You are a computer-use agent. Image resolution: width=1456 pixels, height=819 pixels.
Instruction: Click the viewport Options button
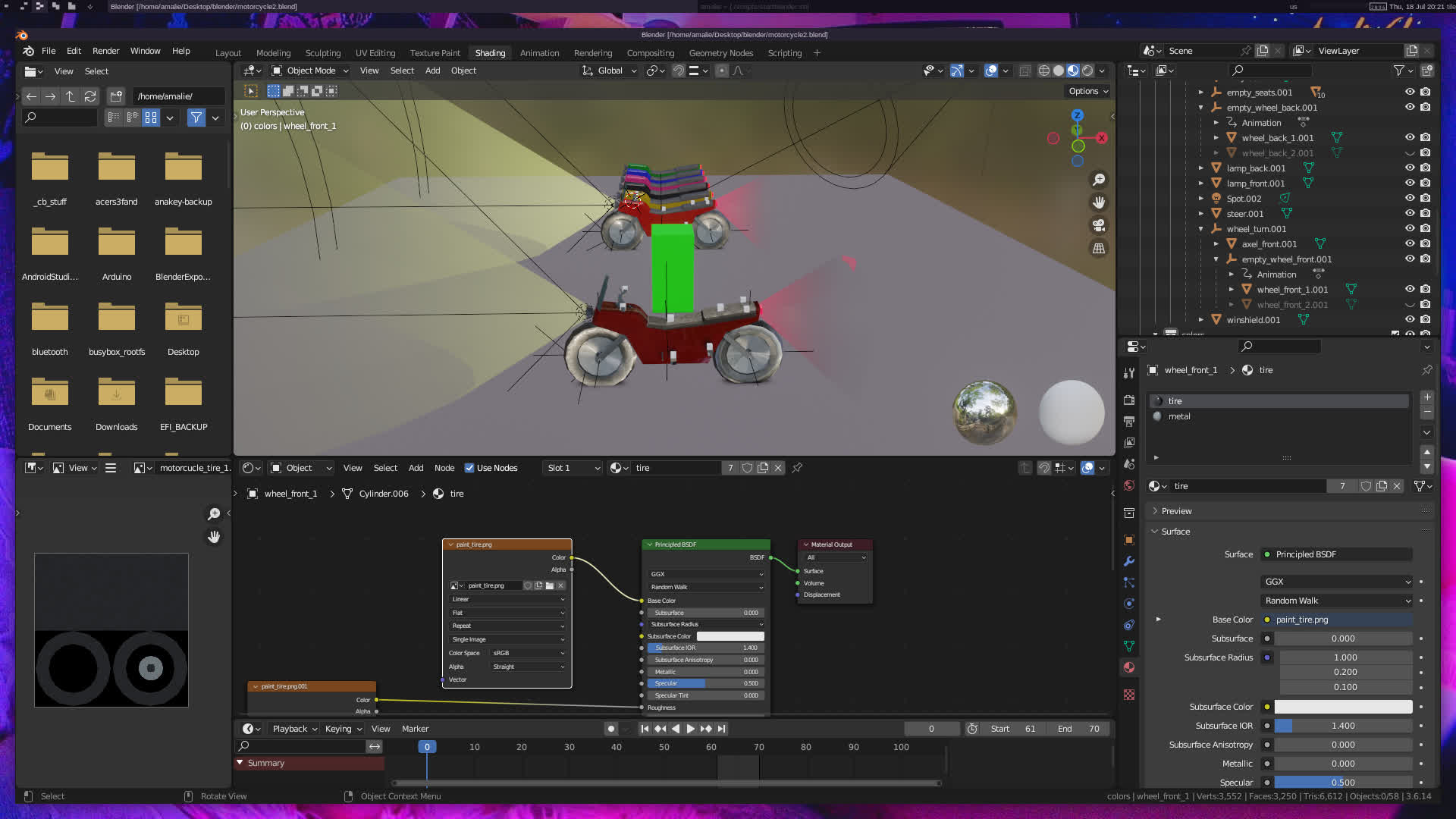[x=1088, y=91]
